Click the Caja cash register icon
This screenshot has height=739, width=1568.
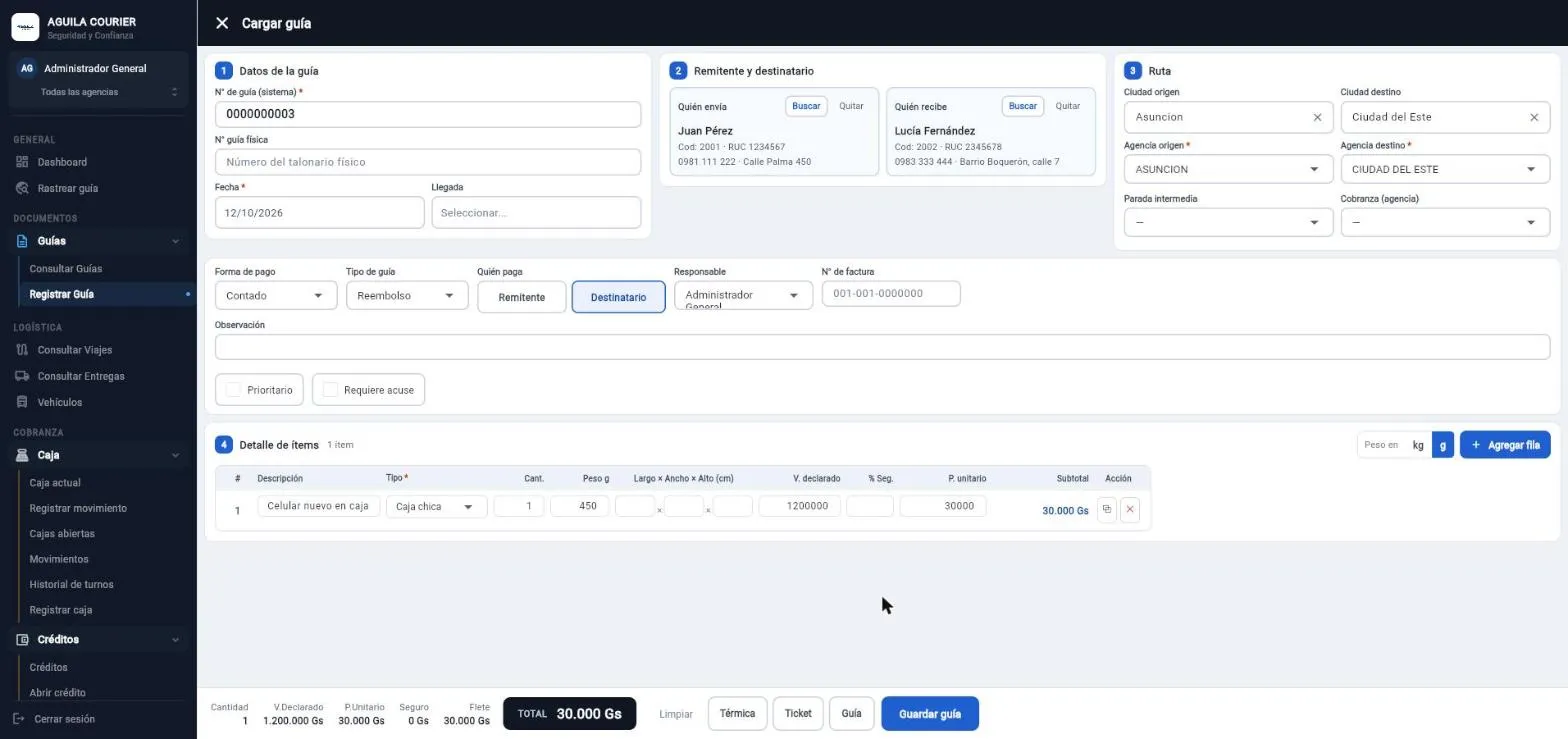[22, 455]
